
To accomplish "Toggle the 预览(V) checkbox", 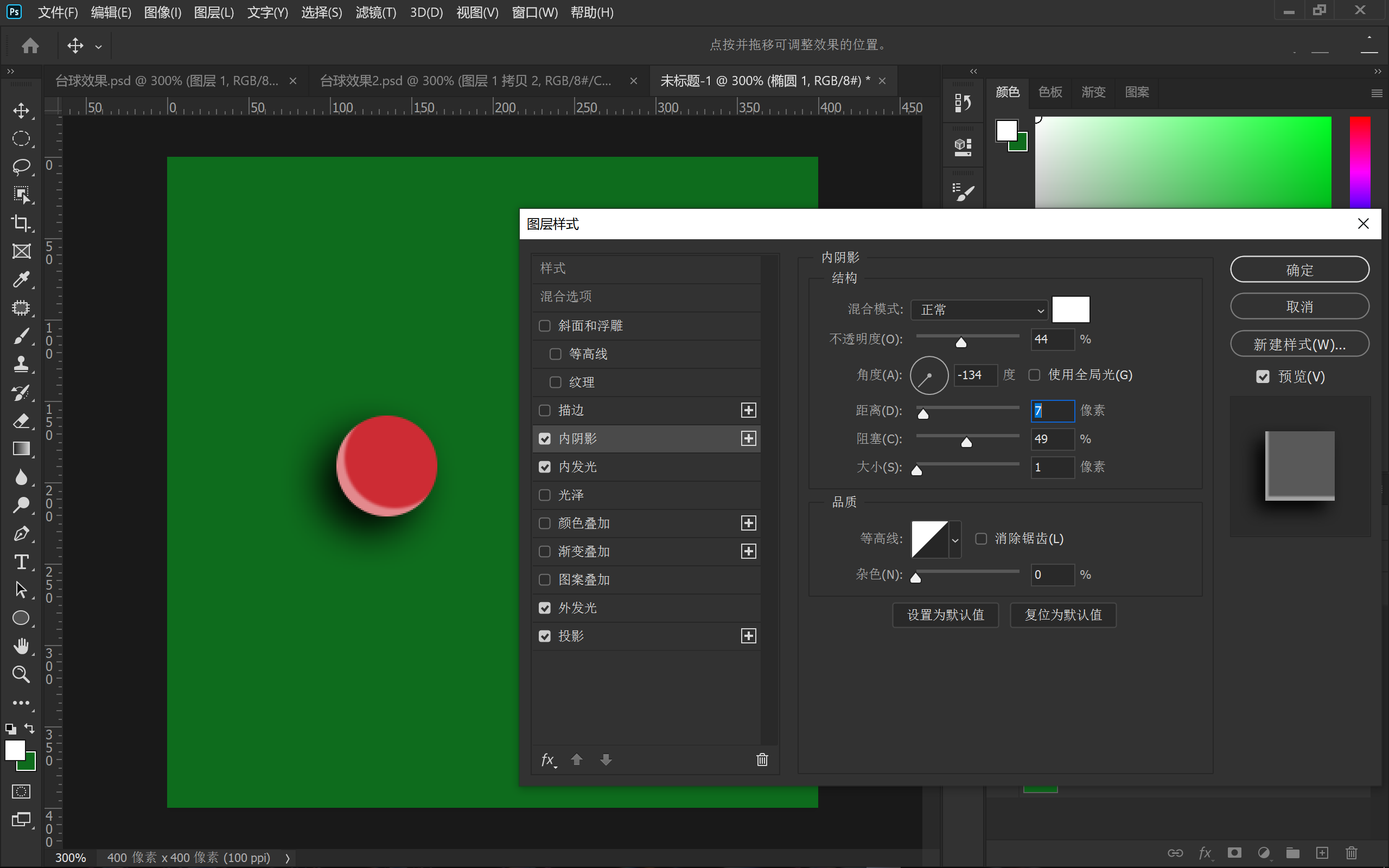I will tap(1263, 376).
